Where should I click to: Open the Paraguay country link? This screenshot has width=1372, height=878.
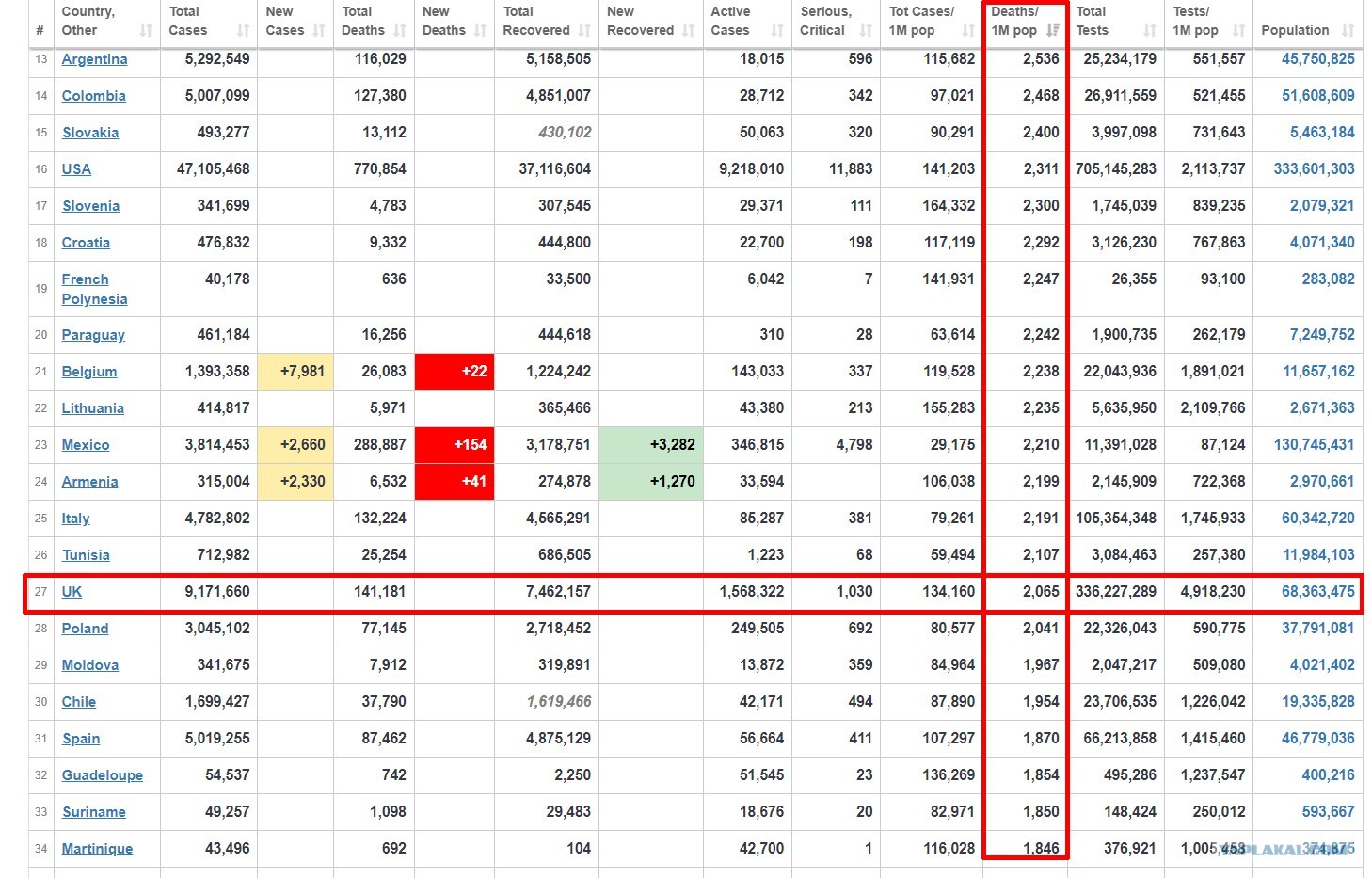[x=93, y=335]
